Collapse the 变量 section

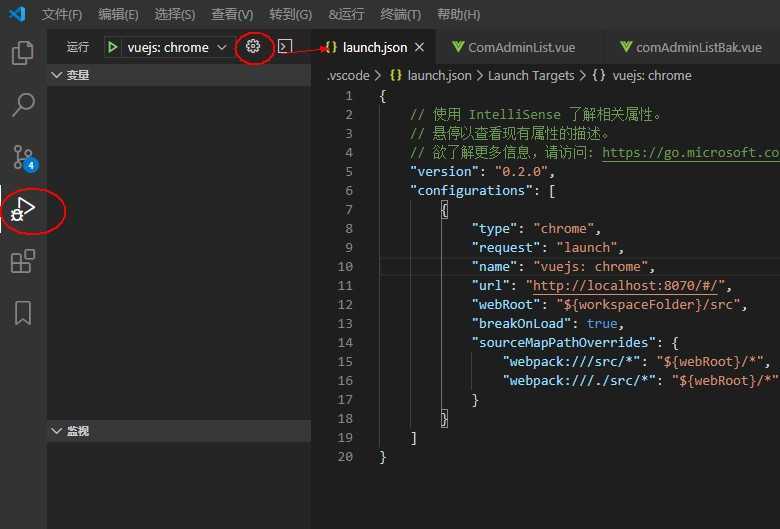pyautogui.click(x=179, y=75)
